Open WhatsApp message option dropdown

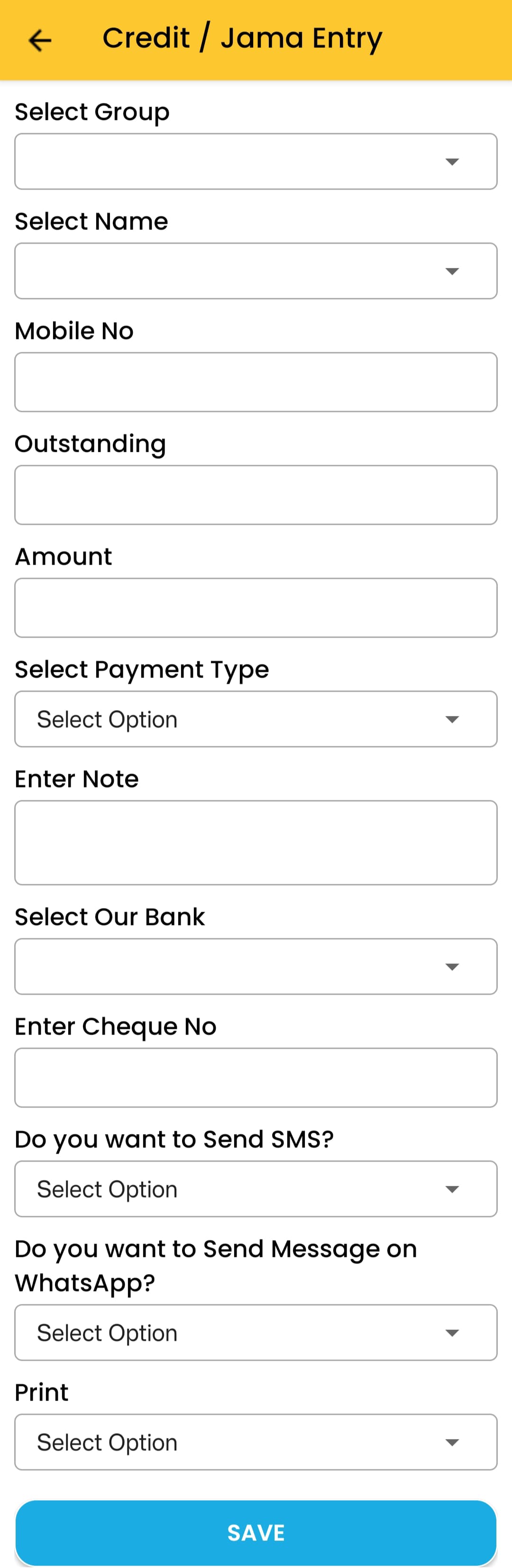(256, 1332)
